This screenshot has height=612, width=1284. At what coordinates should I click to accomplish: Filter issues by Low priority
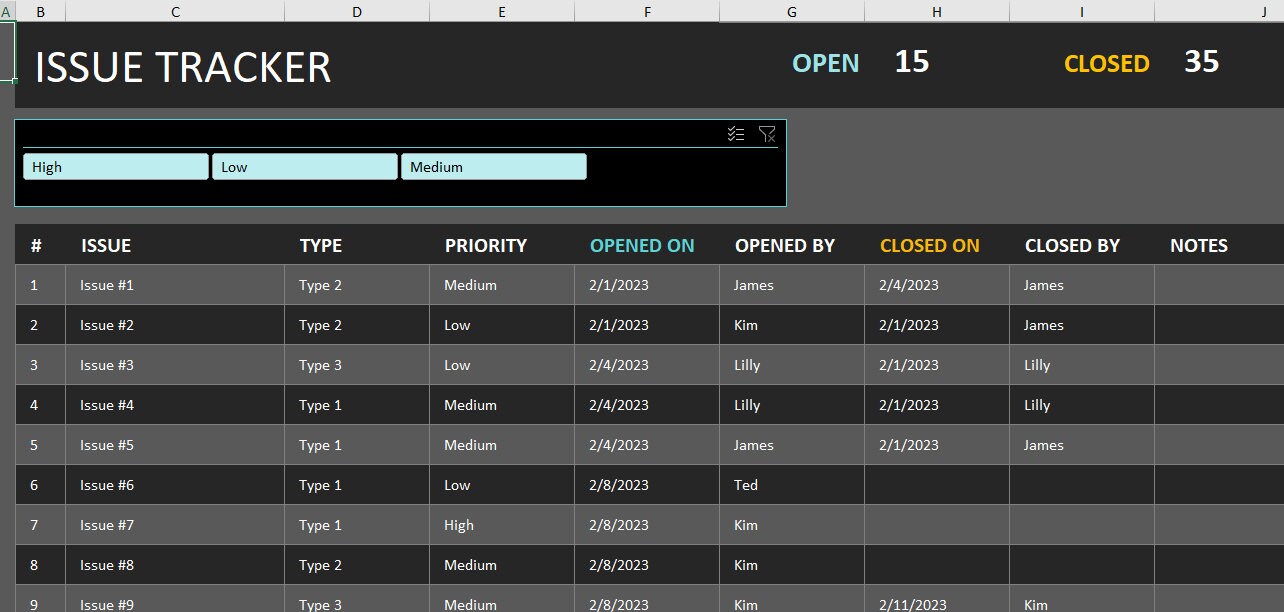coord(305,167)
